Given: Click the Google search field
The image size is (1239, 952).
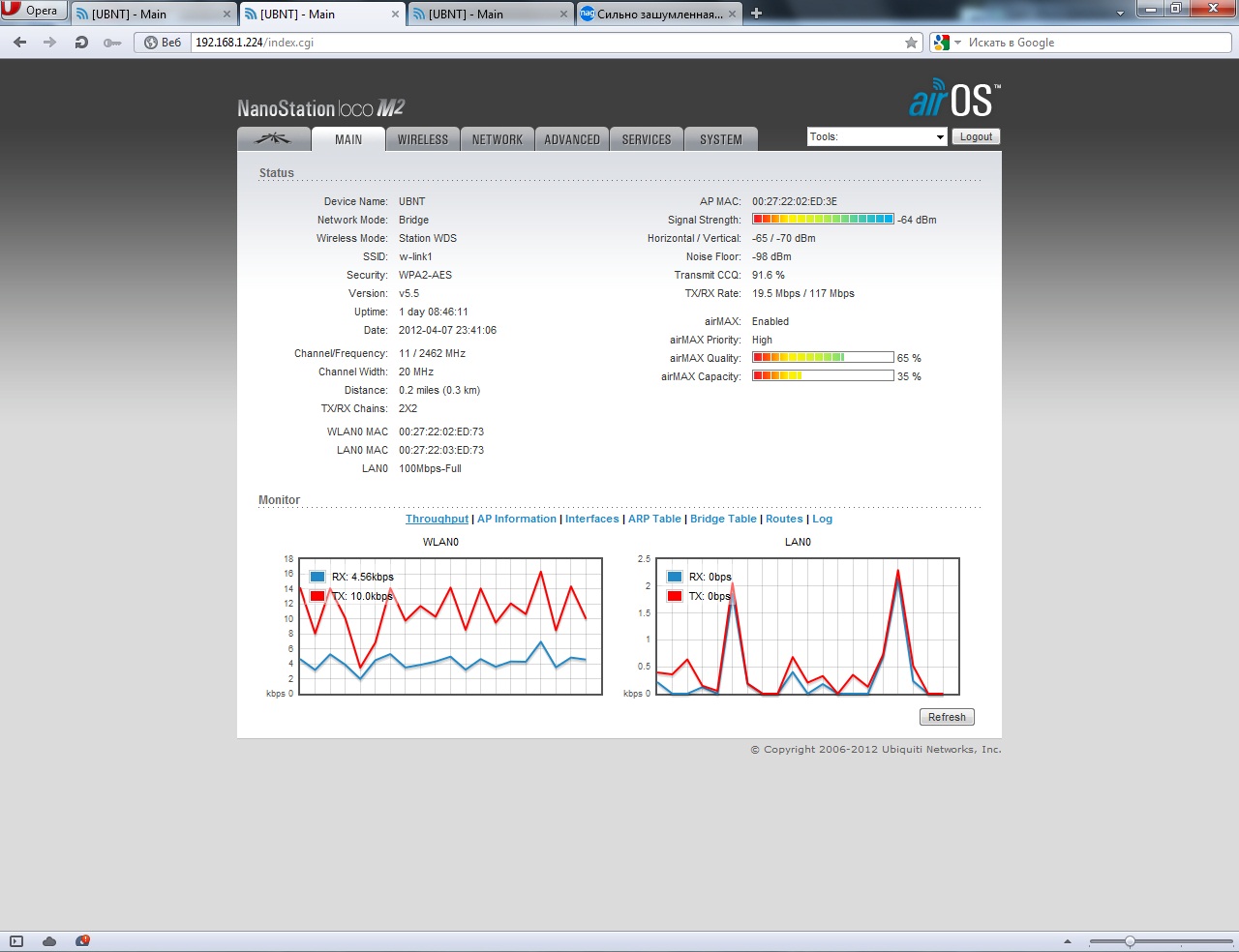Looking at the screenshot, I should [1097, 43].
